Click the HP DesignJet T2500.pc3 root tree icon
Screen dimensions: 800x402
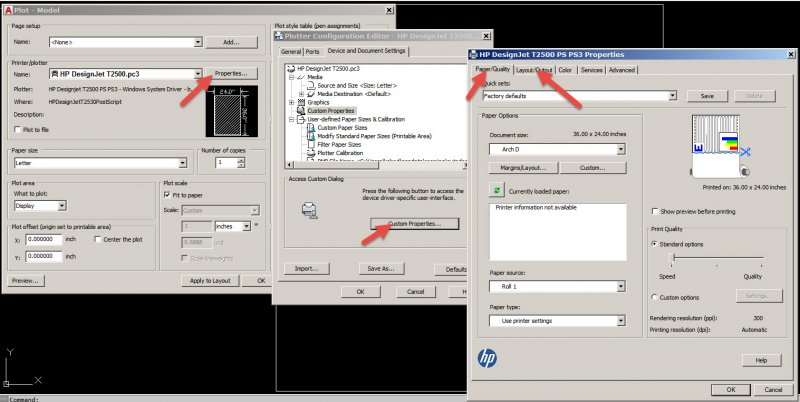[291, 68]
